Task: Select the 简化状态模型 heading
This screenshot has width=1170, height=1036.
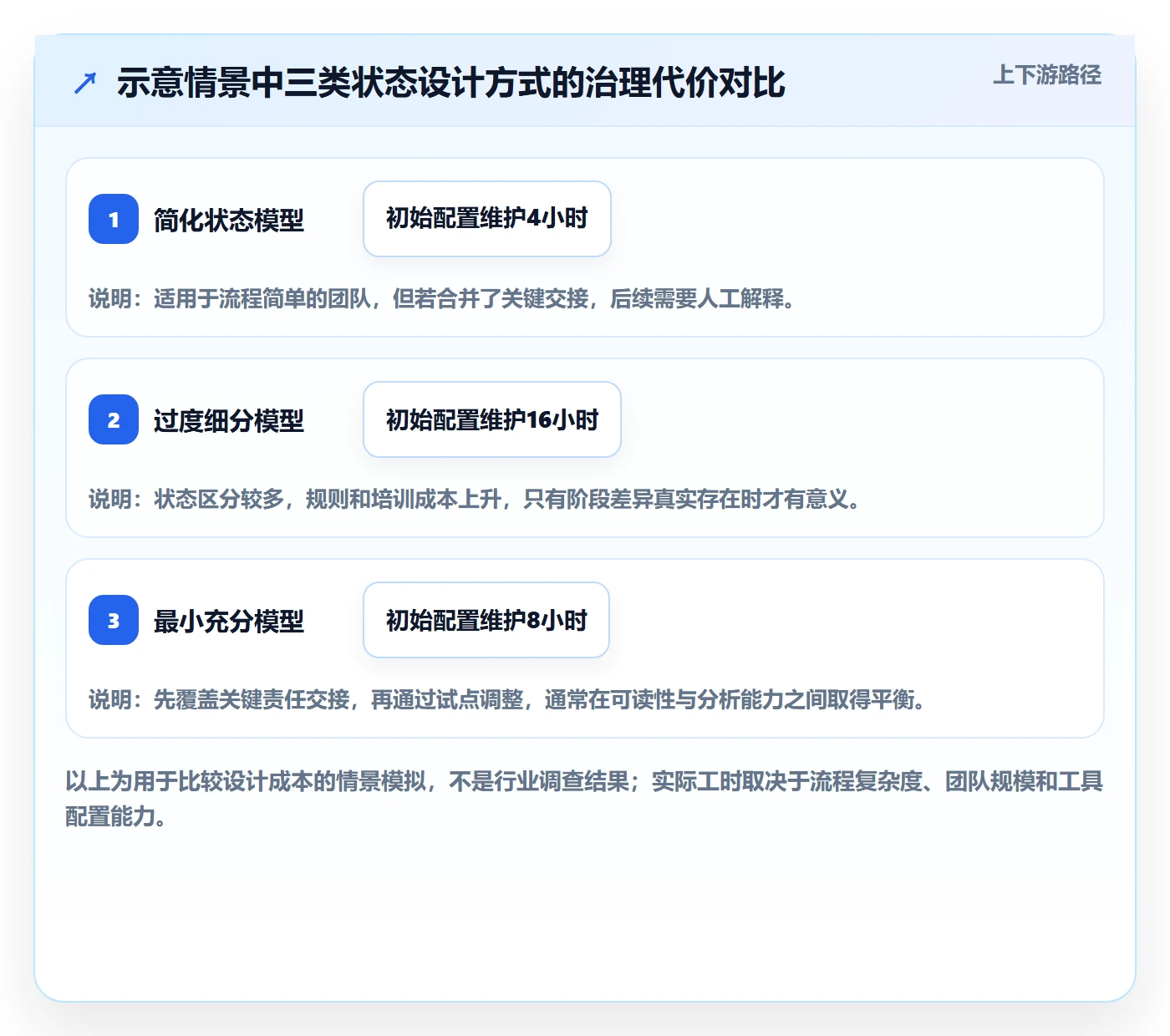Action: point(229,220)
